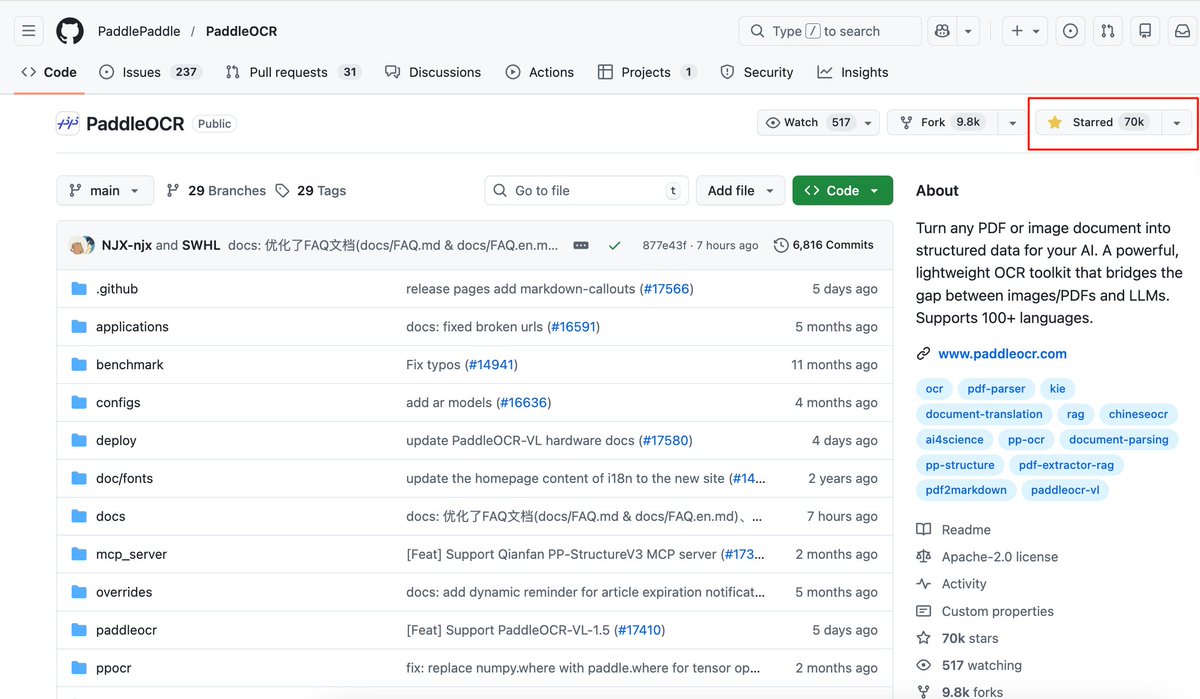Open the issues inbox icon in header
Screen dimensions: 1200x699
[1070, 31]
